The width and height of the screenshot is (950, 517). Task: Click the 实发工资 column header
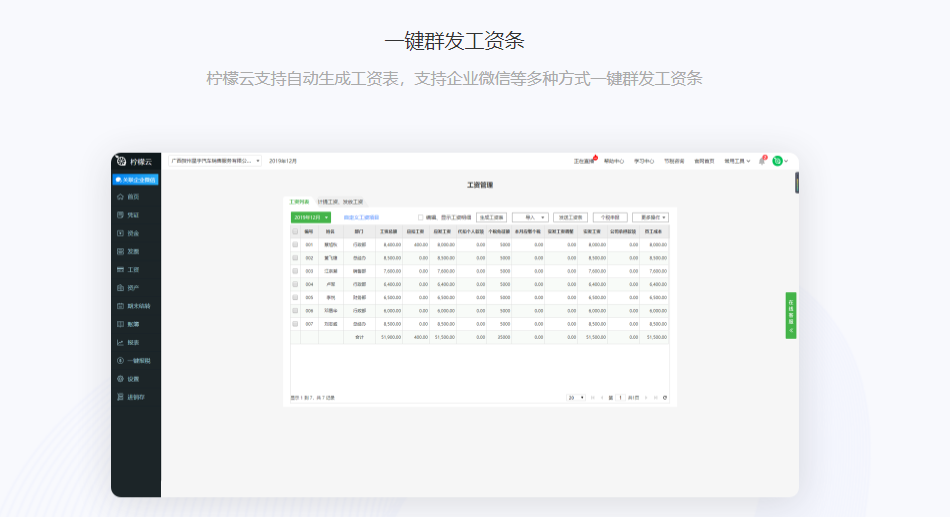[x=592, y=232]
